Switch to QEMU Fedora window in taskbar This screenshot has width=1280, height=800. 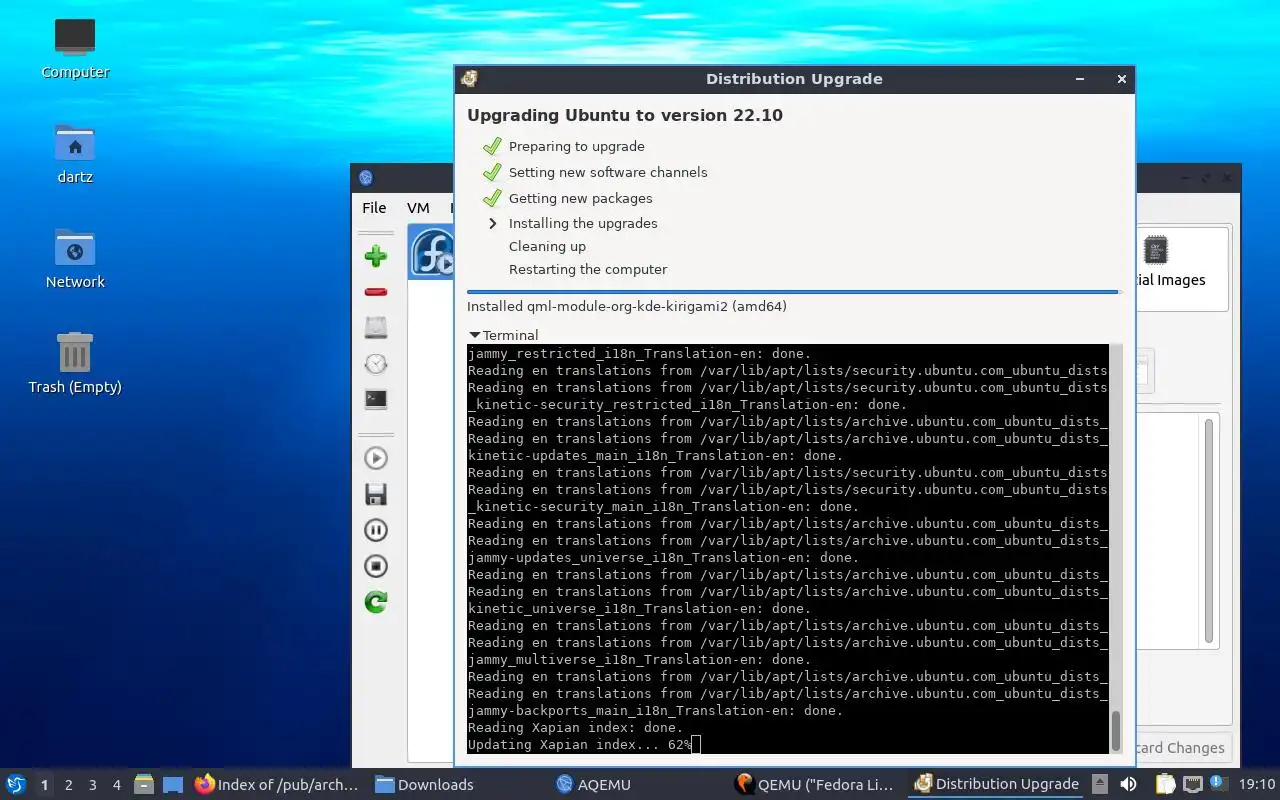pyautogui.click(x=813, y=785)
